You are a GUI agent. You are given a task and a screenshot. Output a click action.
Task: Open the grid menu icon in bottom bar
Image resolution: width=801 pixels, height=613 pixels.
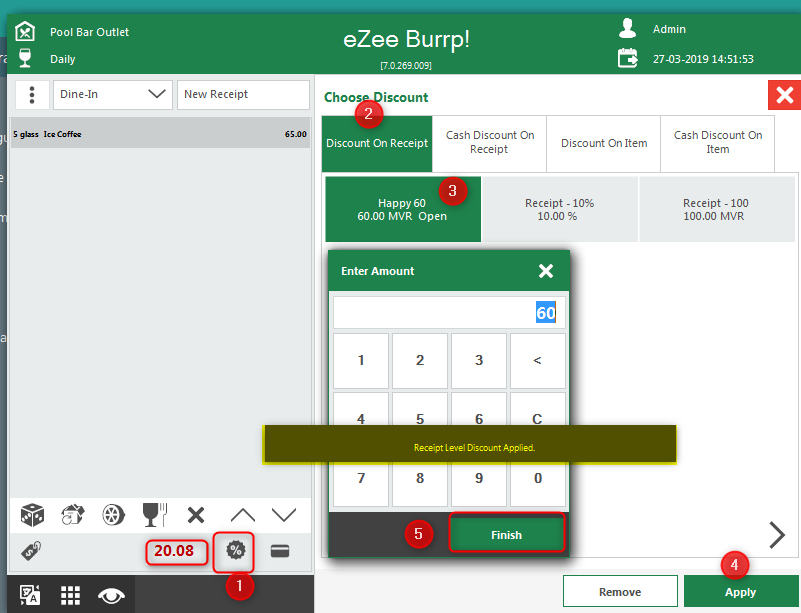click(x=70, y=595)
